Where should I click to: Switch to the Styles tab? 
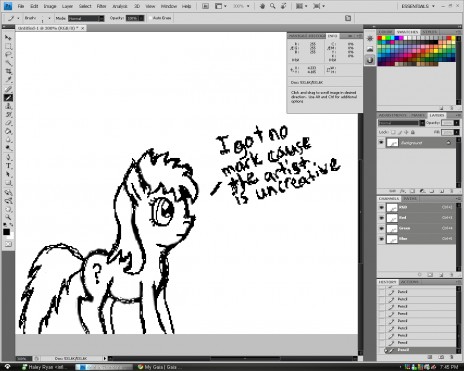(429, 32)
